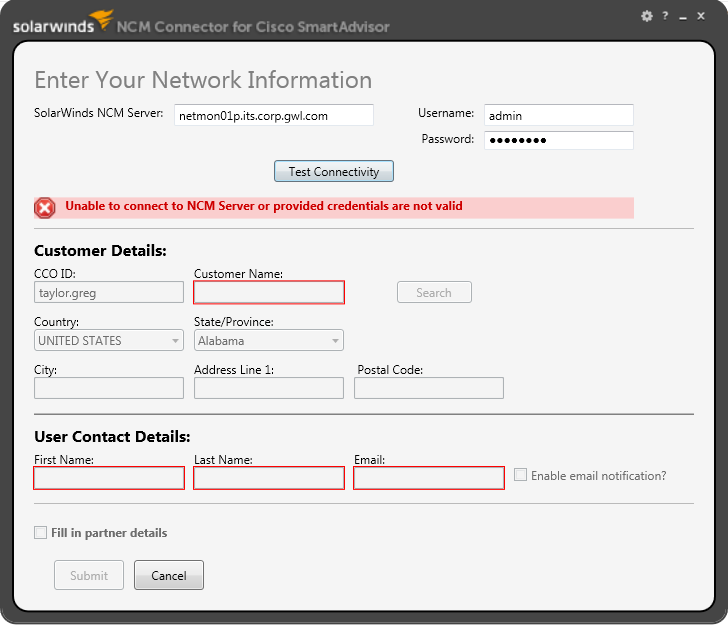Check Fill in partner details
The height and width of the screenshot is (625, 728).
coord(40,532)
